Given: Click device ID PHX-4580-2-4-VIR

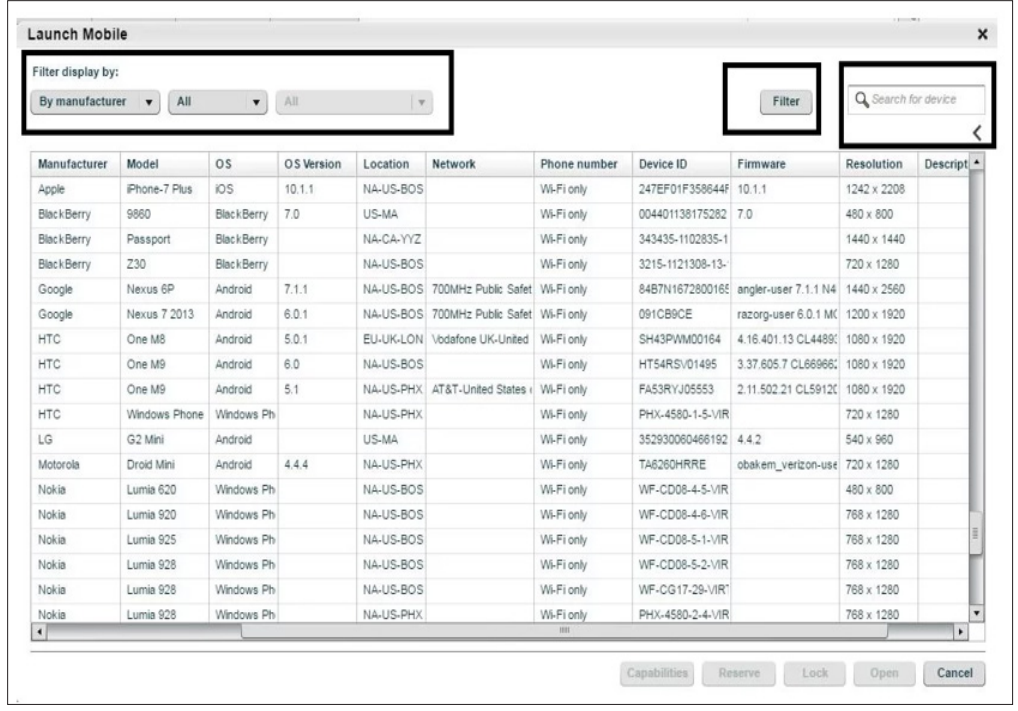Looking at the screenshot, I should [x=681, y=614].
